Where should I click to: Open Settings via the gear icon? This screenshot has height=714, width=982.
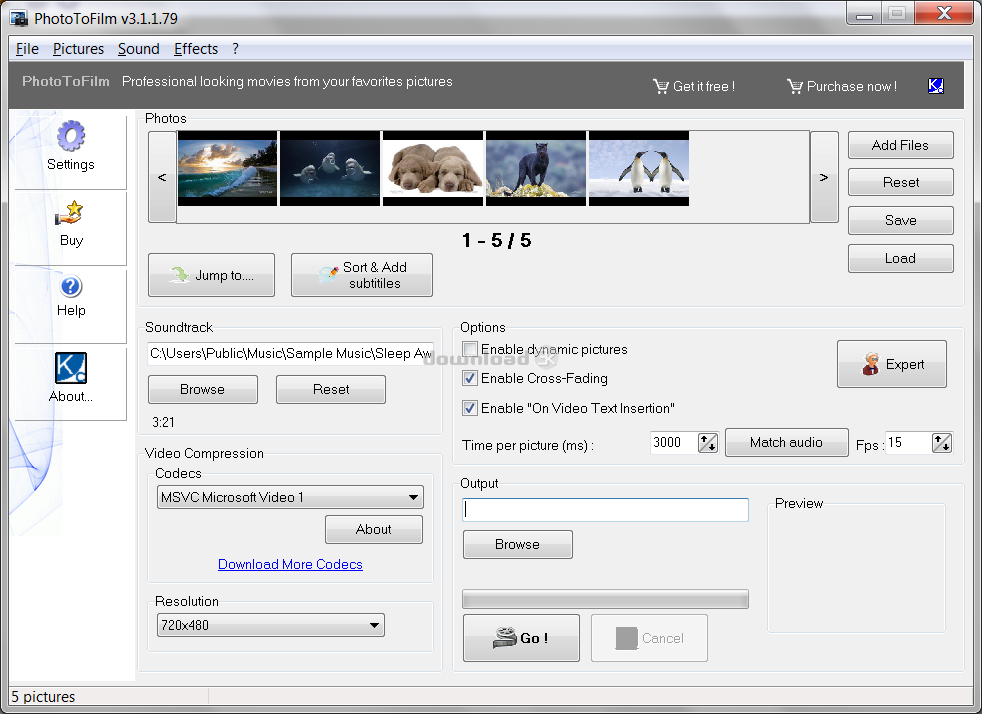tap(71, 136)
